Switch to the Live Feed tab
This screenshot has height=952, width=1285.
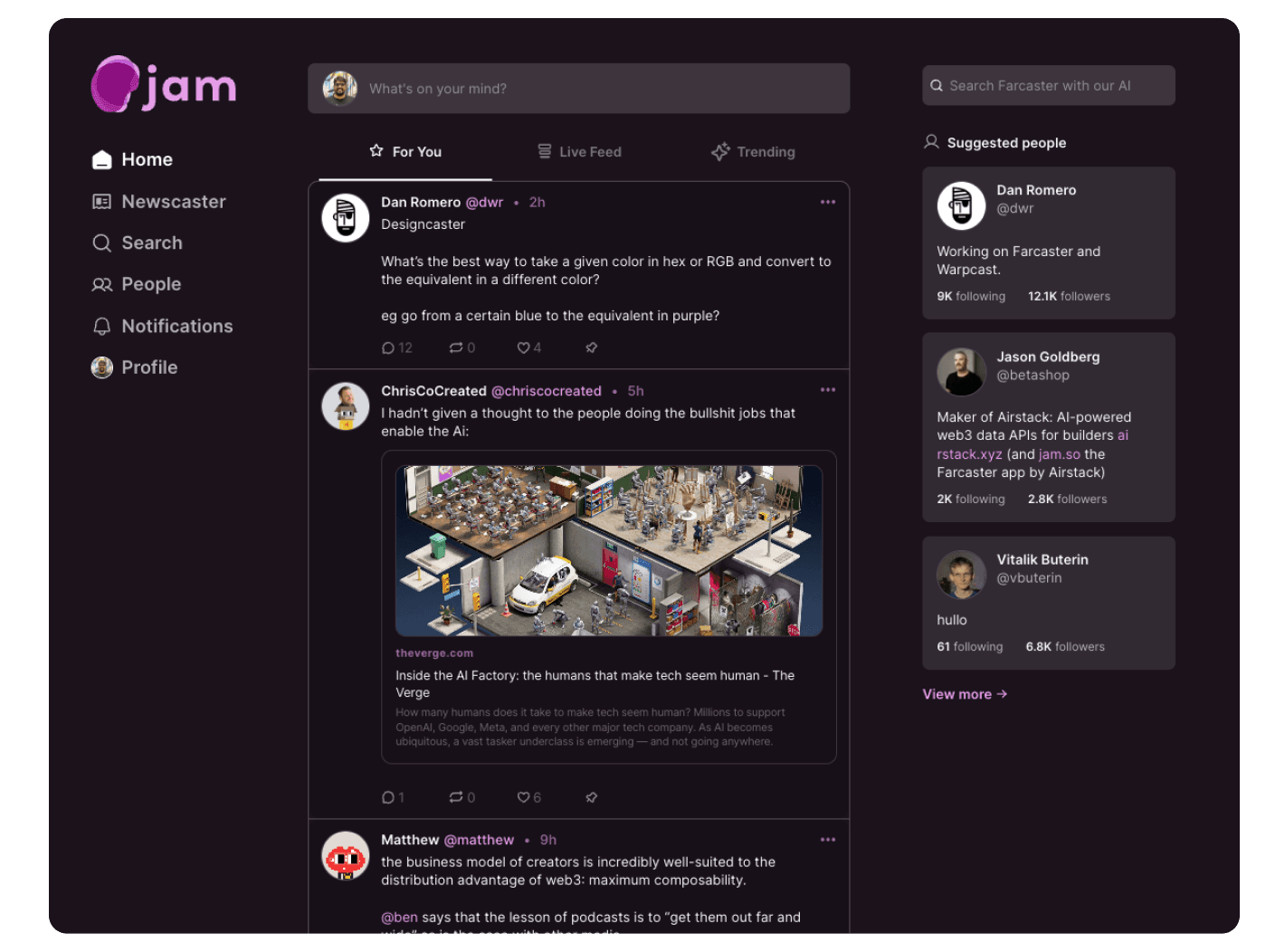pos(579,152)
